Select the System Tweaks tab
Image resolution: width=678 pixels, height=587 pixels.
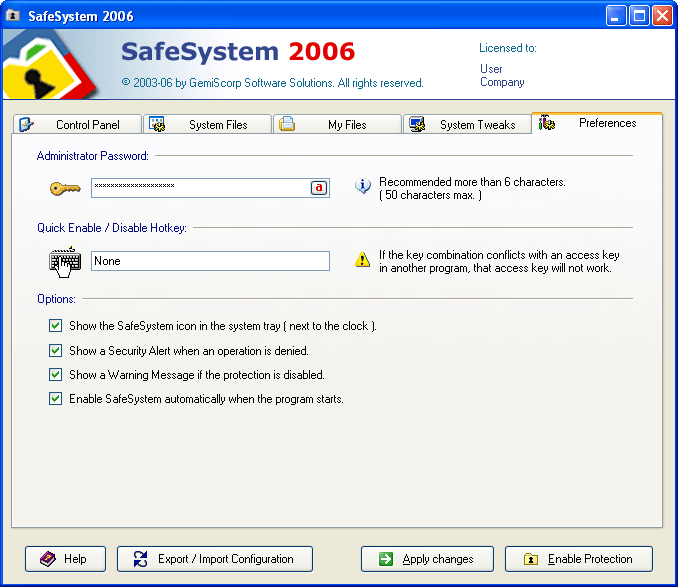coord(467,124)
